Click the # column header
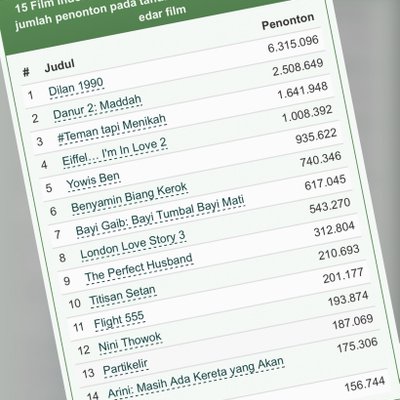The width and height of the screenshot is (400, 400). point(26,71)
